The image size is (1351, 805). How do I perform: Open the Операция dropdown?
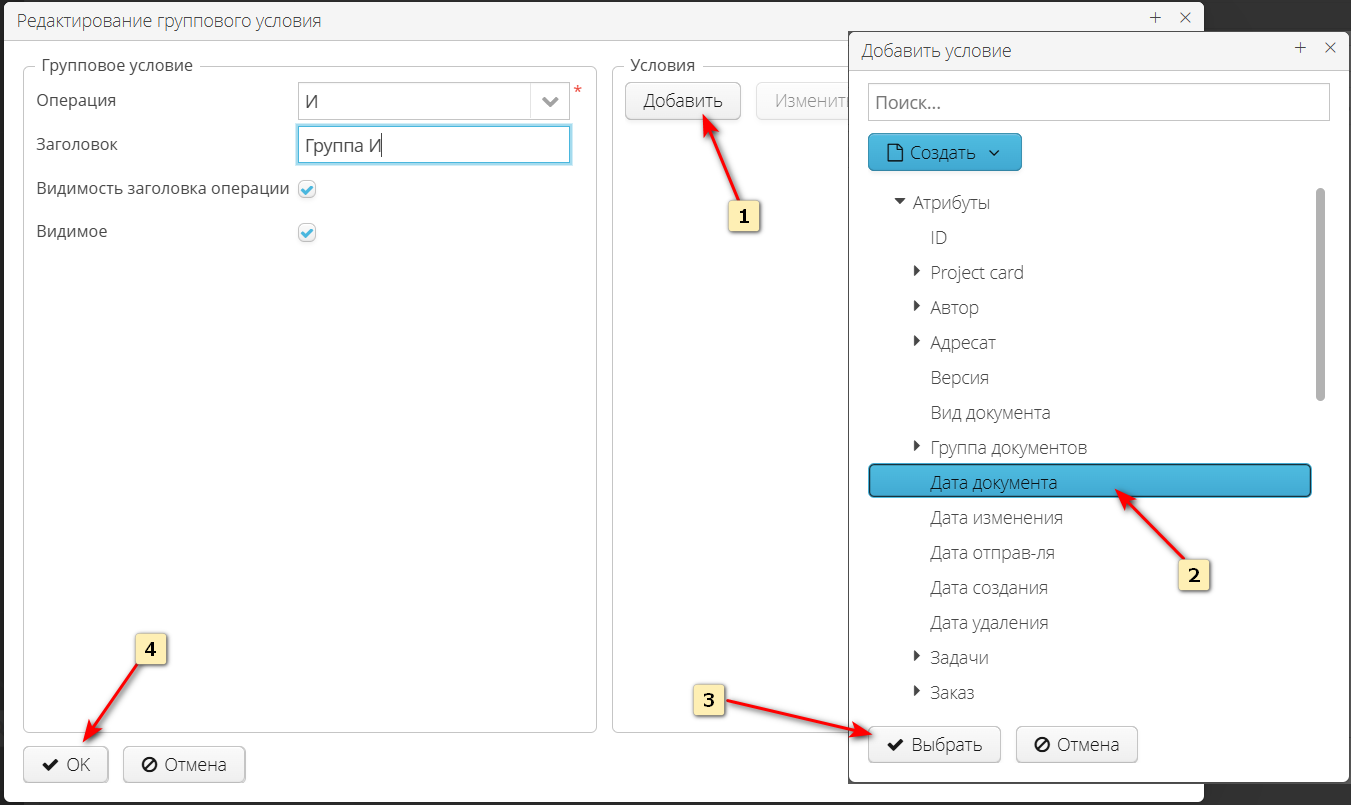(548, 100)
